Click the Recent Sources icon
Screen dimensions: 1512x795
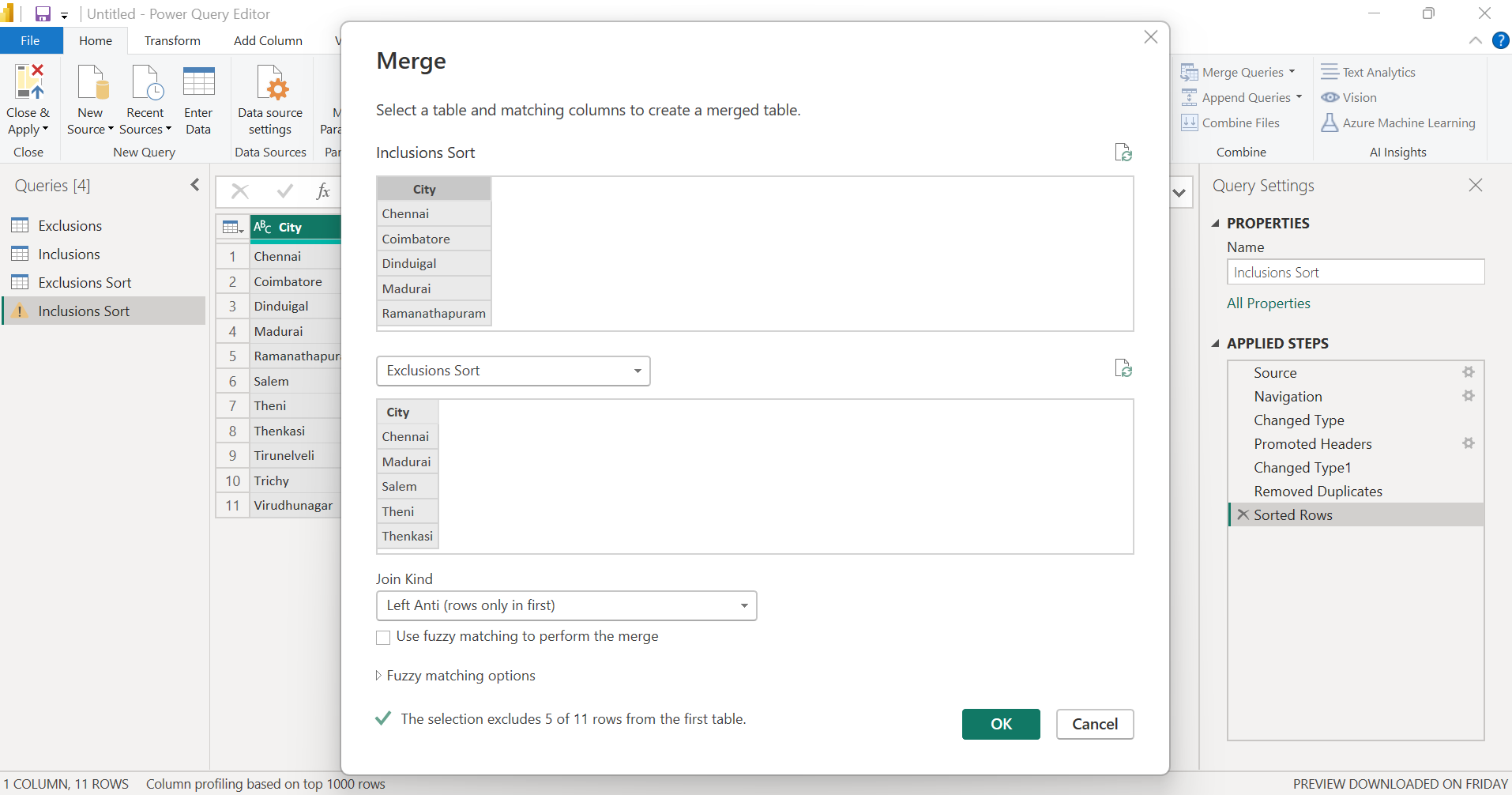coord(146,82)
